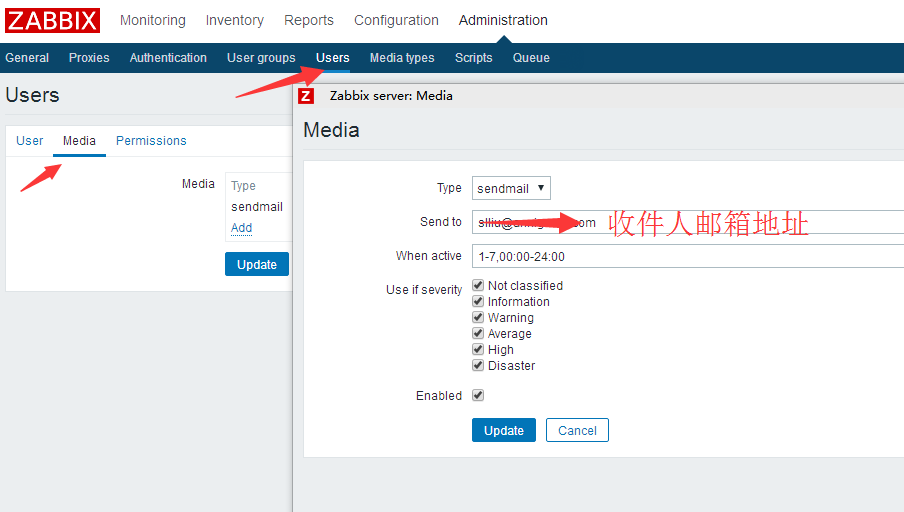
Task: Toggle the Enabled checkbox
Action: pyautogui.click(x=478, y=395)
